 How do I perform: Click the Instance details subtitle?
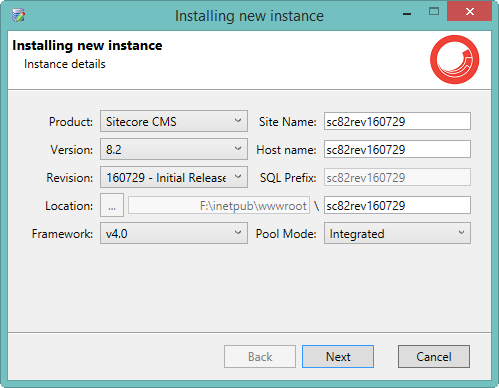65,64
